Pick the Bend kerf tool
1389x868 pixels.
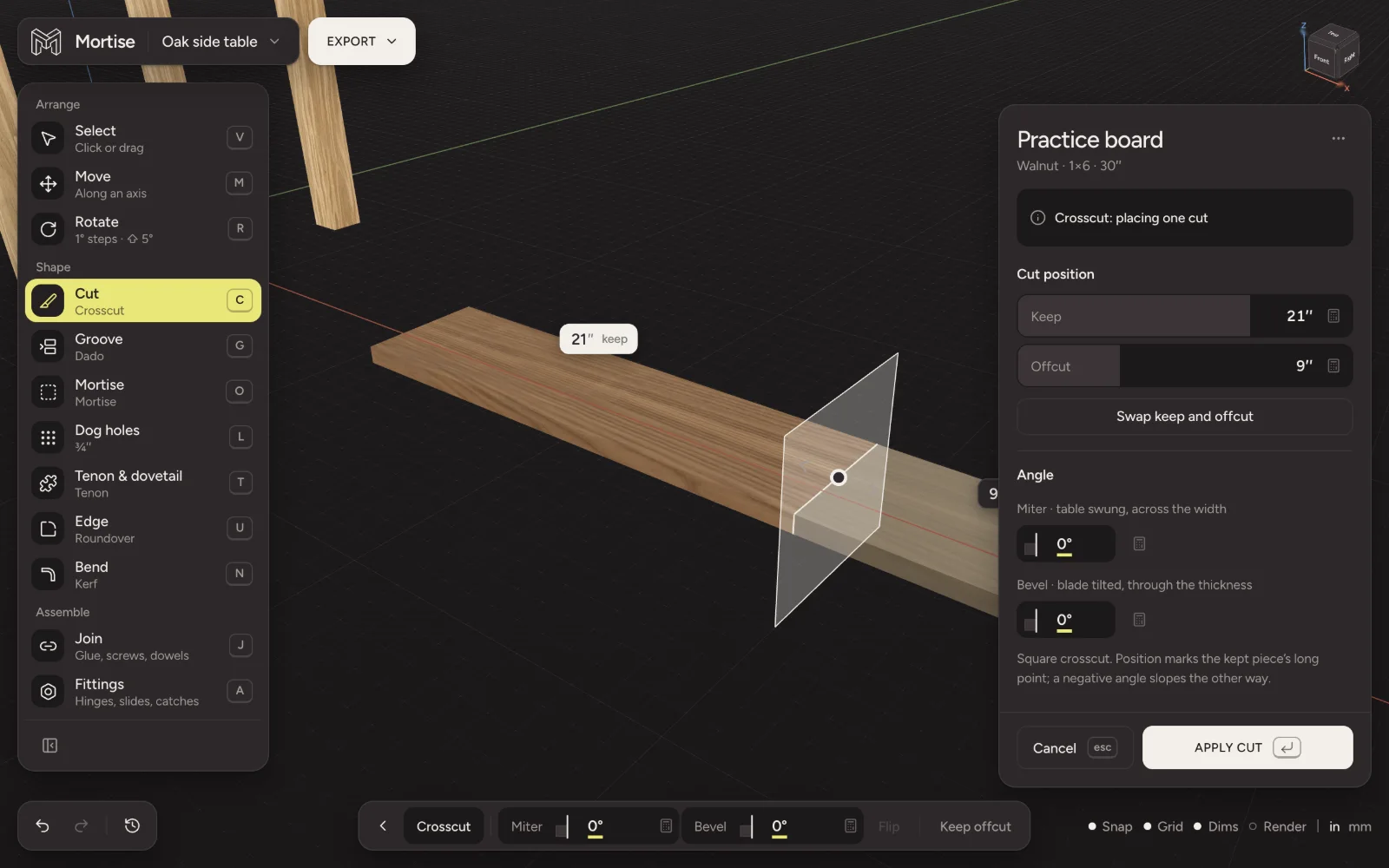click(143, 575)
